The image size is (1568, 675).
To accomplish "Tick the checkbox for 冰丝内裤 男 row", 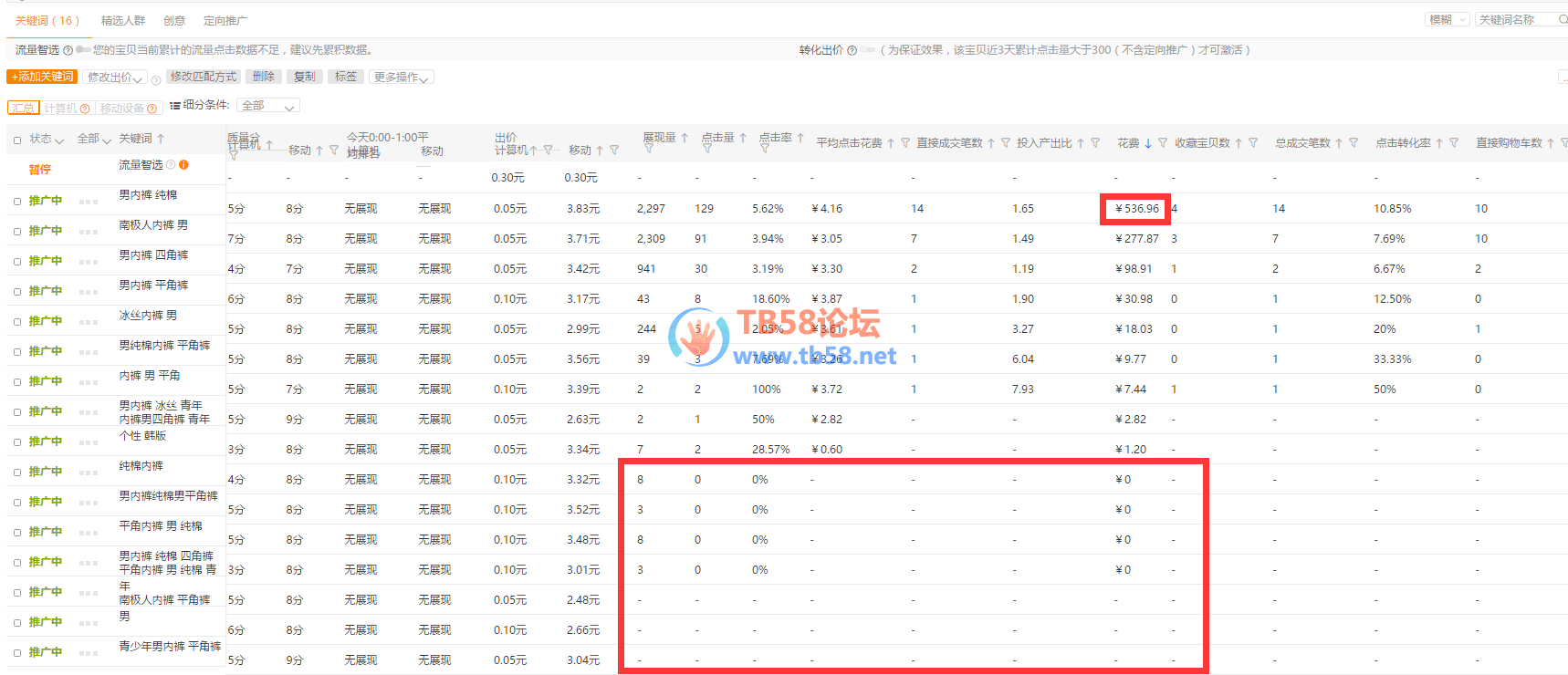I will [16, 321].
